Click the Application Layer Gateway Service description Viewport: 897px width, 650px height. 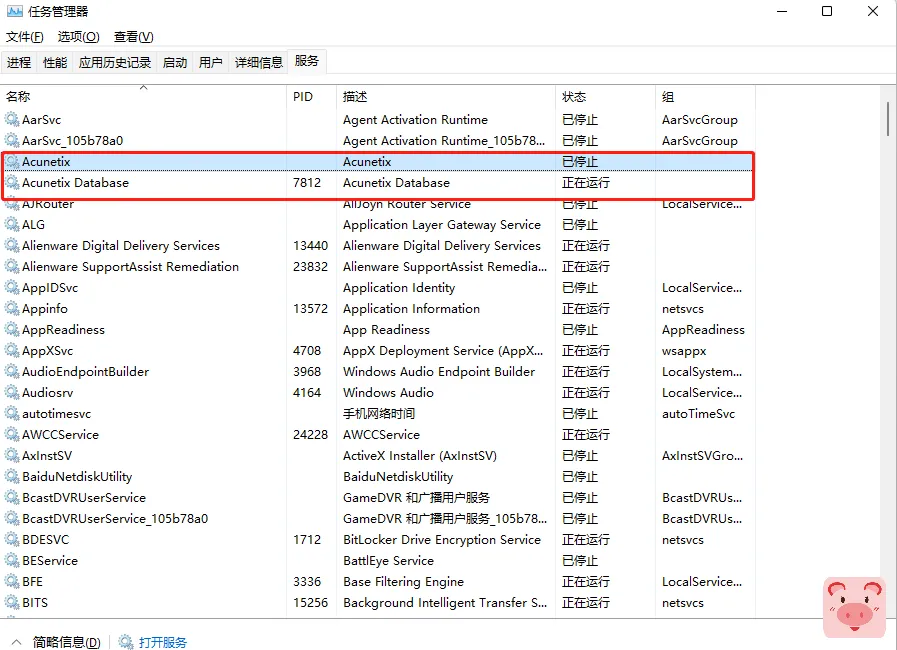point(442,224)
